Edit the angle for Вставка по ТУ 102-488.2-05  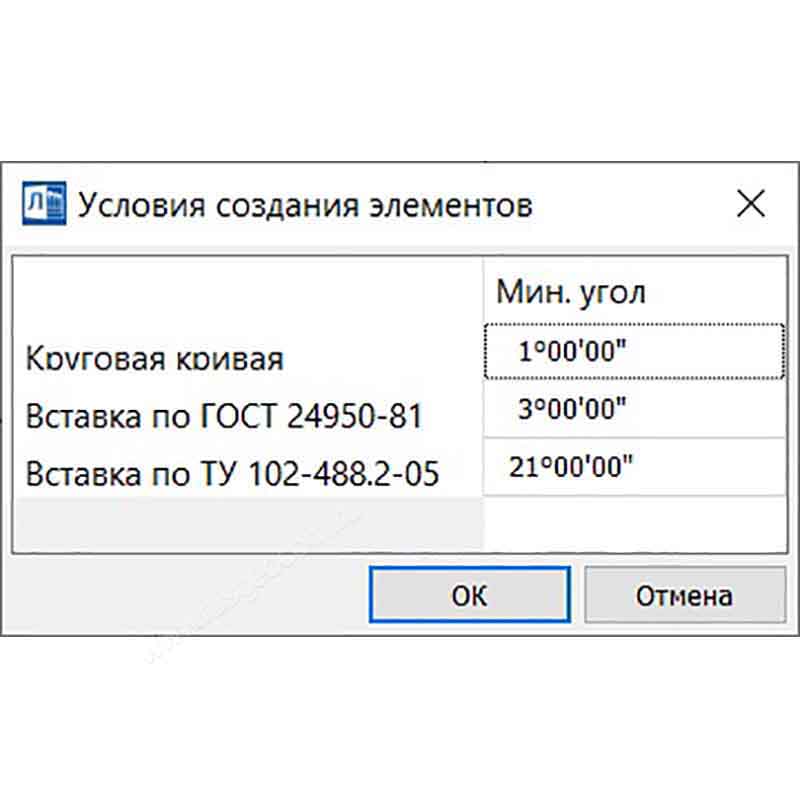[634, 463]
